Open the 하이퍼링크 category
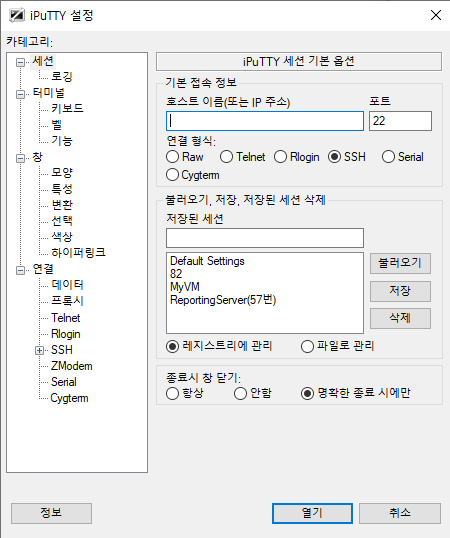The image size is (450, 538). 78,253
